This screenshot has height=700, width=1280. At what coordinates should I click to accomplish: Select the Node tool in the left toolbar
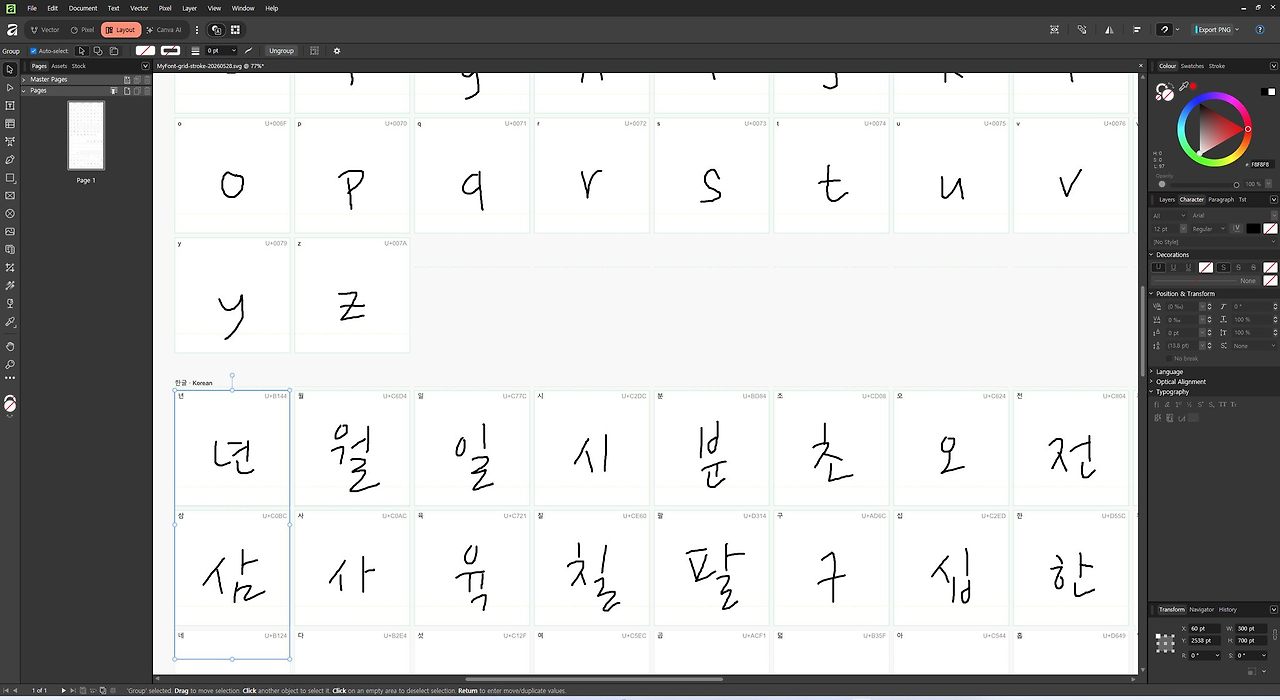coord(10,88)
